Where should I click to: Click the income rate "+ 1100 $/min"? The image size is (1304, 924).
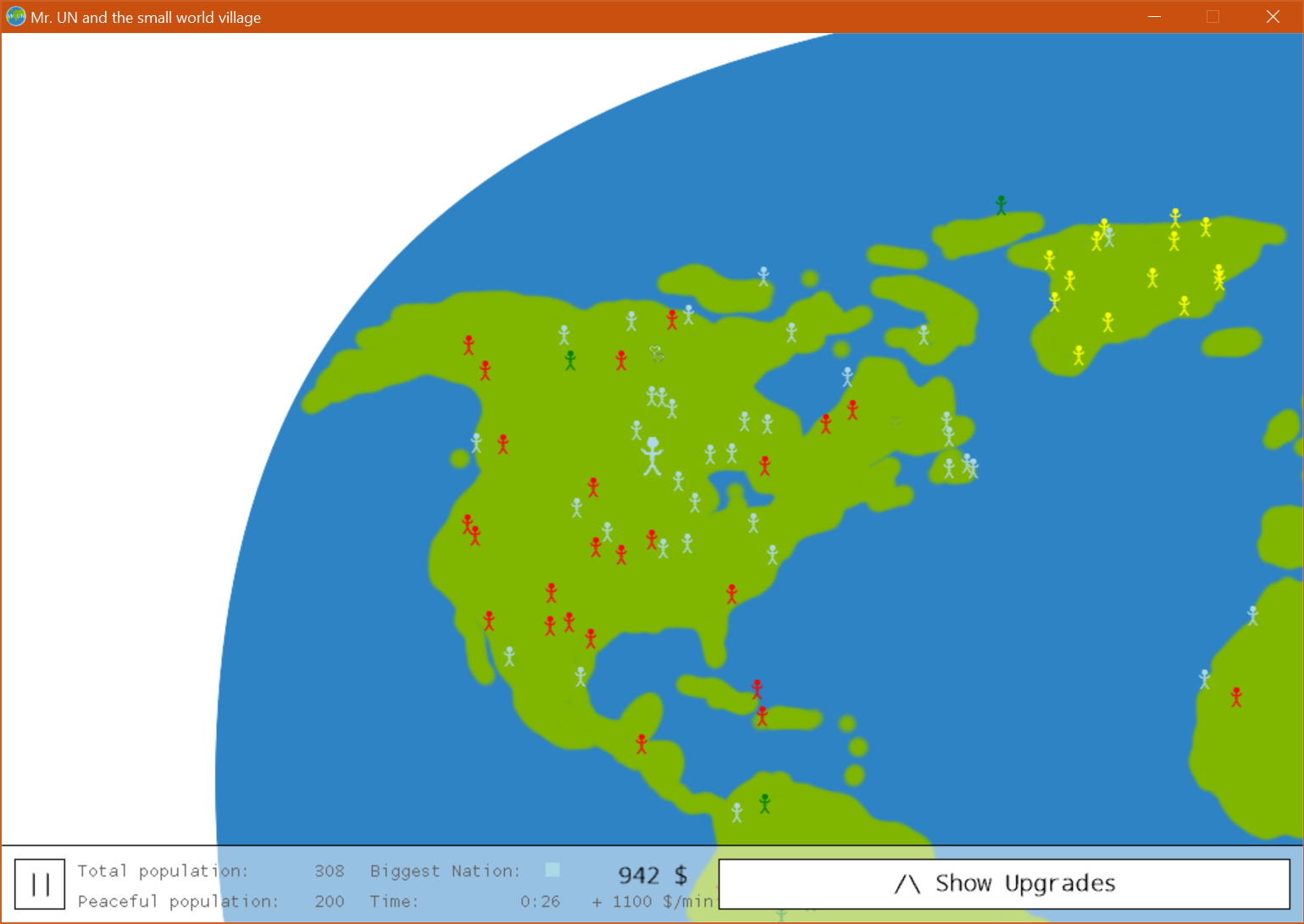click(x=652, y=901)
